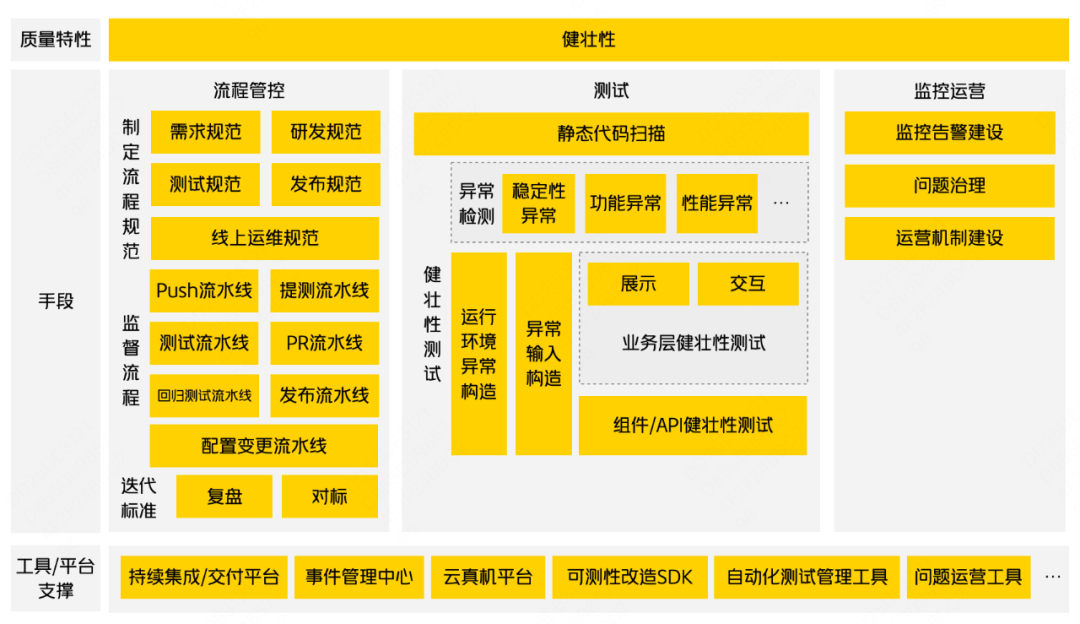This screenshot has width=1080, height=624.
Task: Select the 问题治理 block
Action: (950, 186)
